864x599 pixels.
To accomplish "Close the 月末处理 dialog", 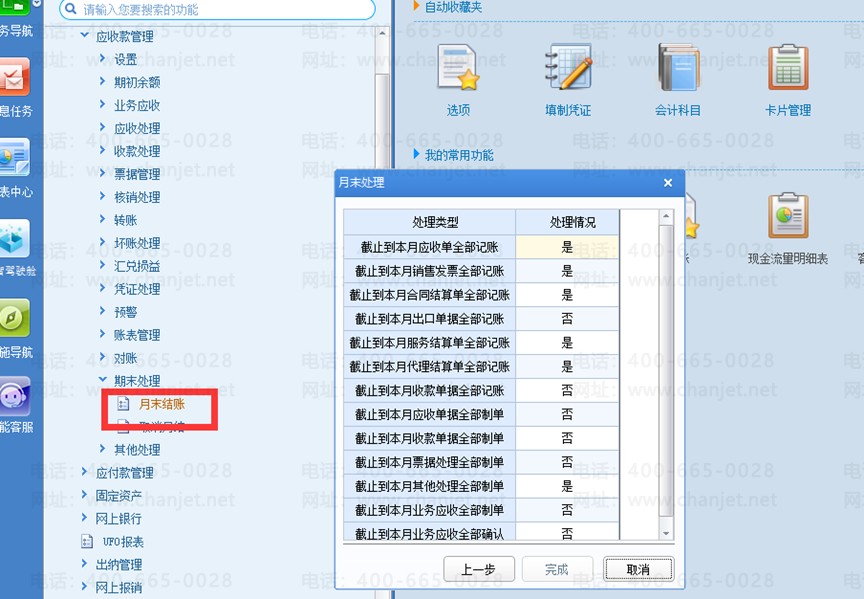I will tap(668, 182).
